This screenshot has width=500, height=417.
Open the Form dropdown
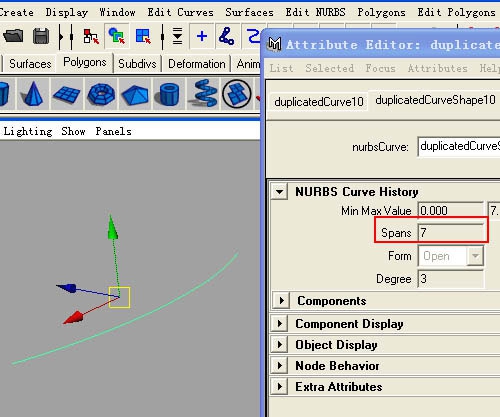coord(450,256)
